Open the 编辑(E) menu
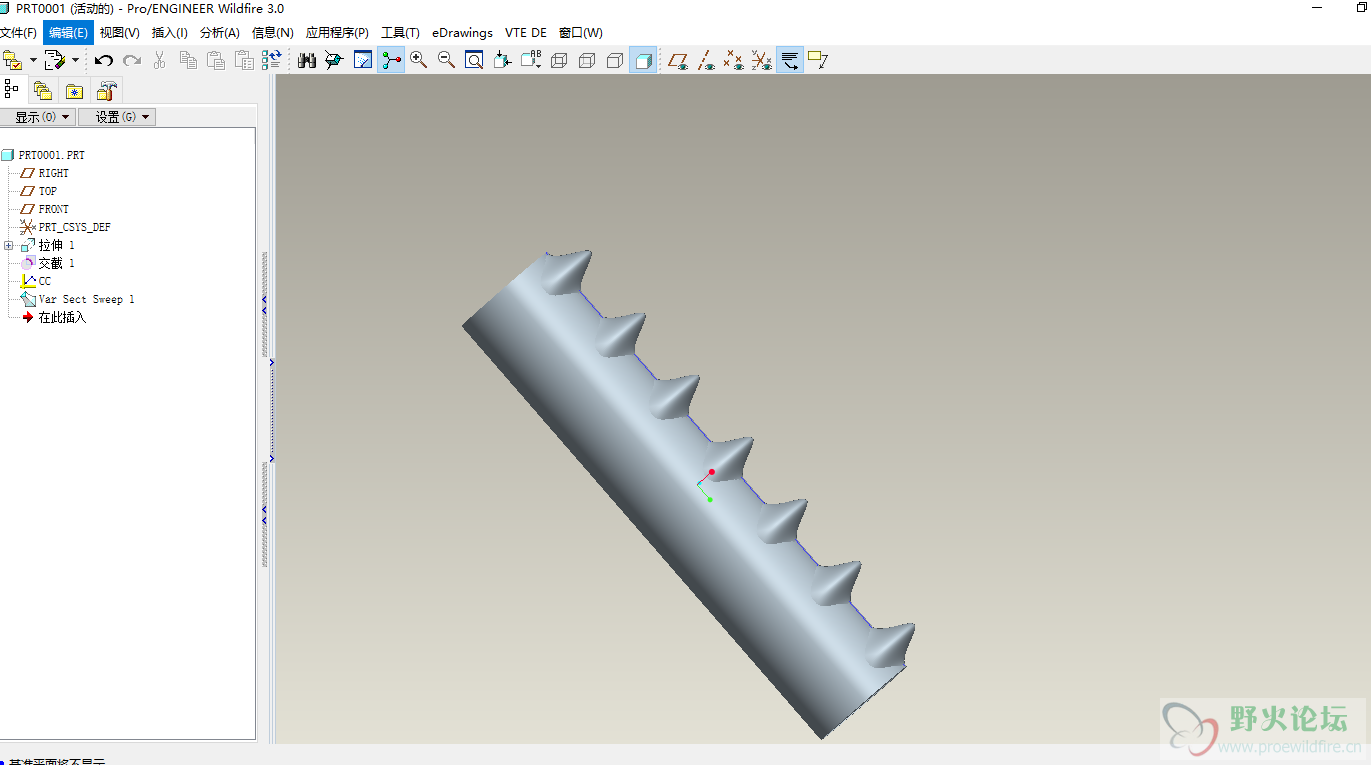This screenshot has width=1371, height=765. click(x=68, y=33)
